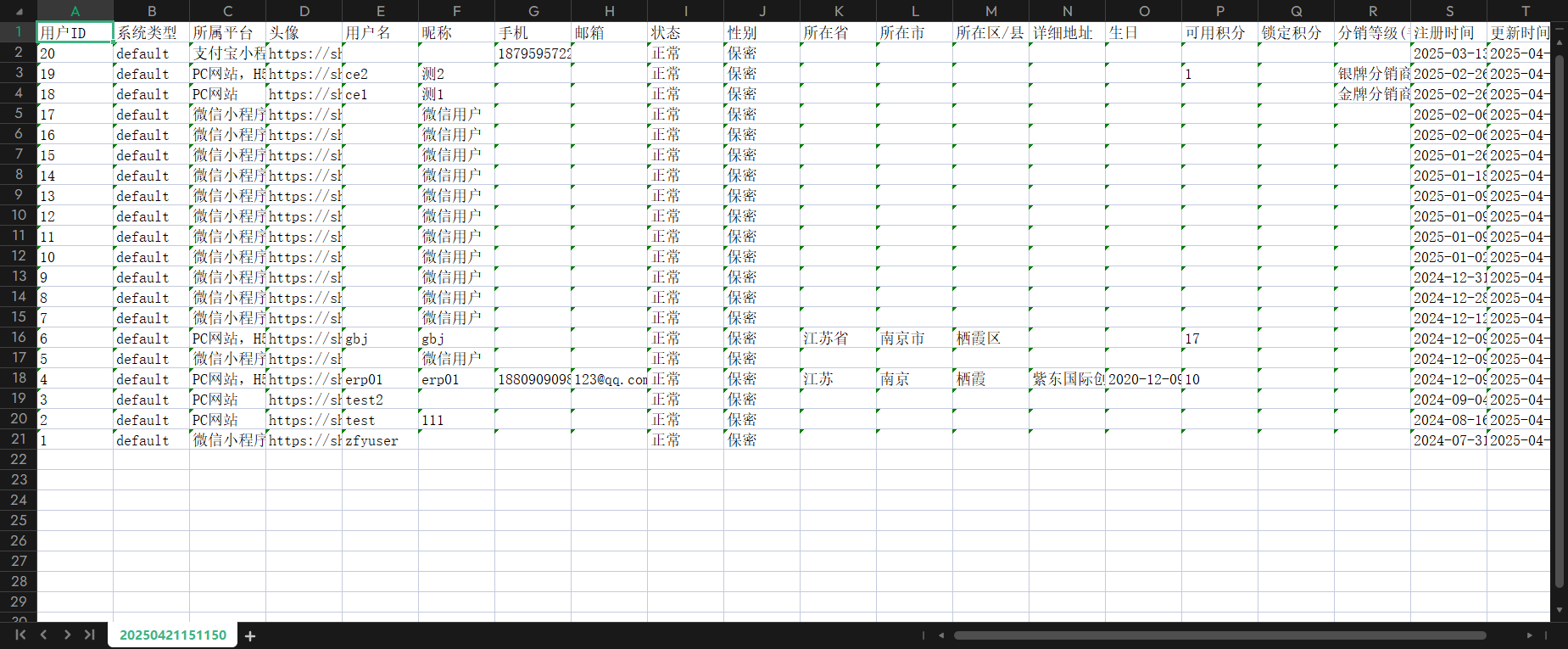Screen dimensions: 1568x649
Task: Go to previous sheet with left arrow
Action: point(43,635)
